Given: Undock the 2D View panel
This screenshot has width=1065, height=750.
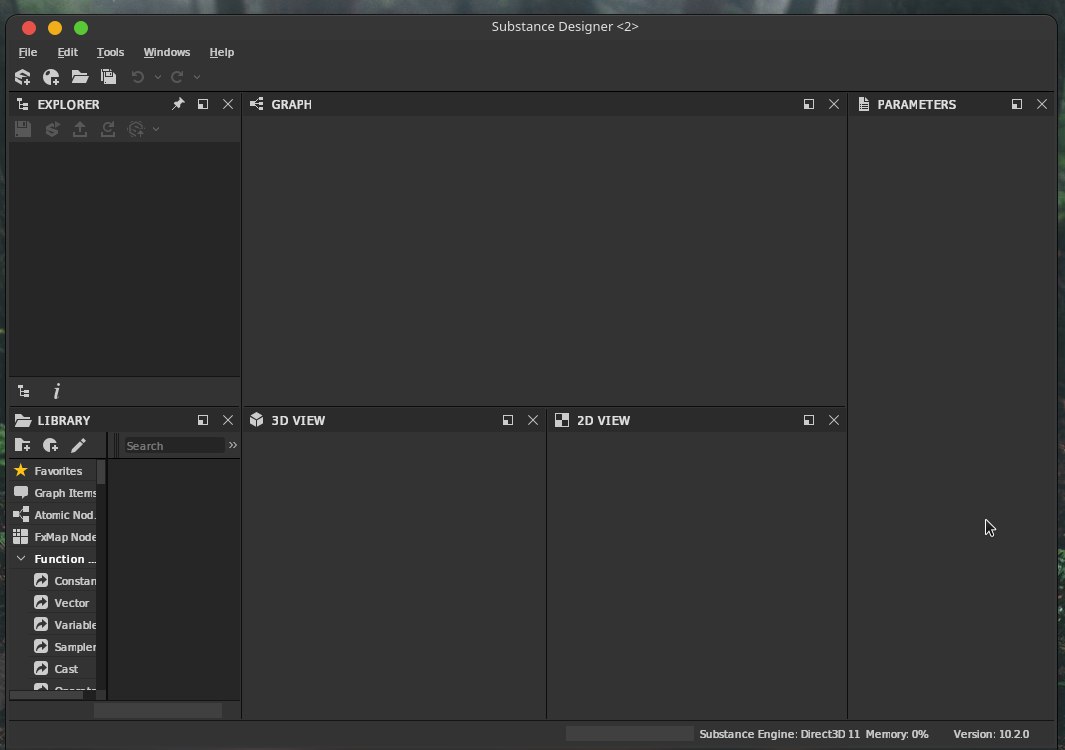Looking at the screenshot, I should 808,420.
